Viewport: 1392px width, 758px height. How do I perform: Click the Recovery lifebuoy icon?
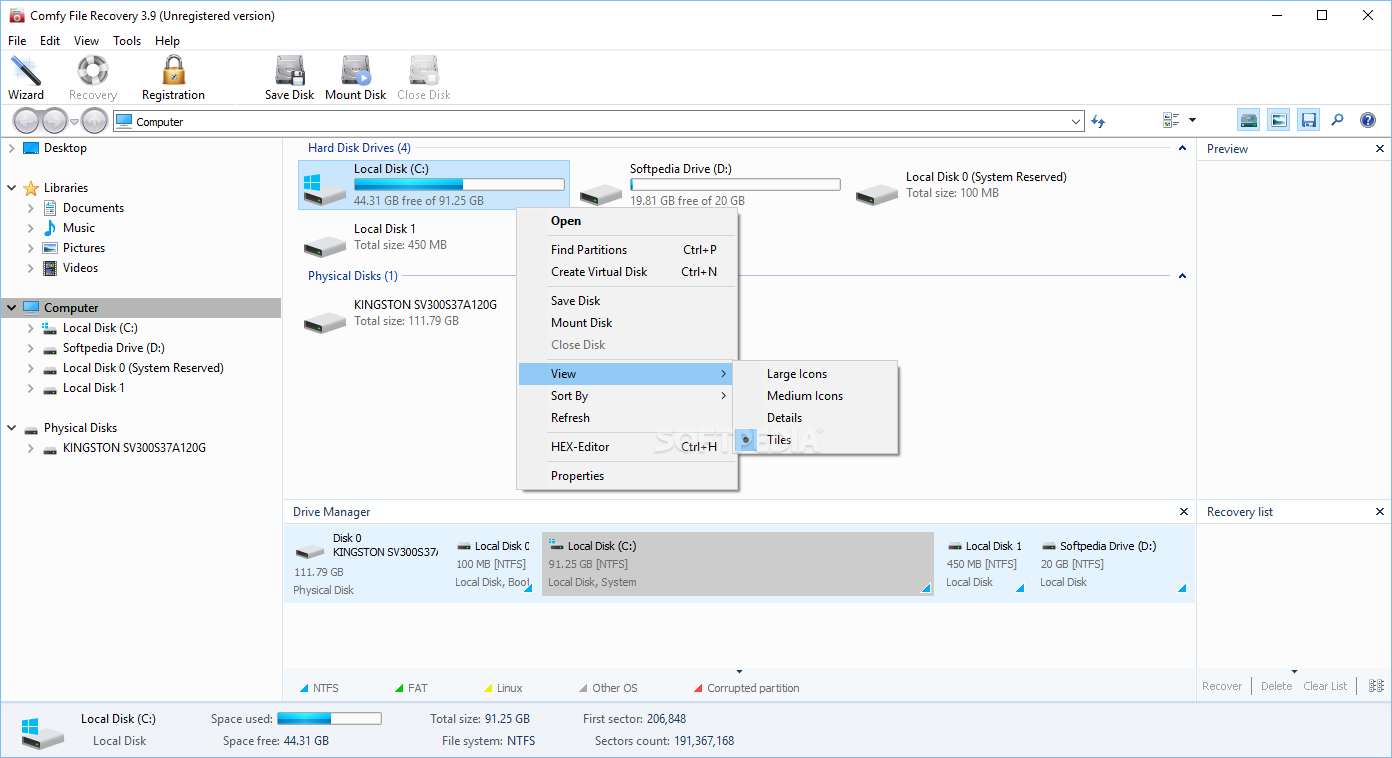tap(92, 78)
